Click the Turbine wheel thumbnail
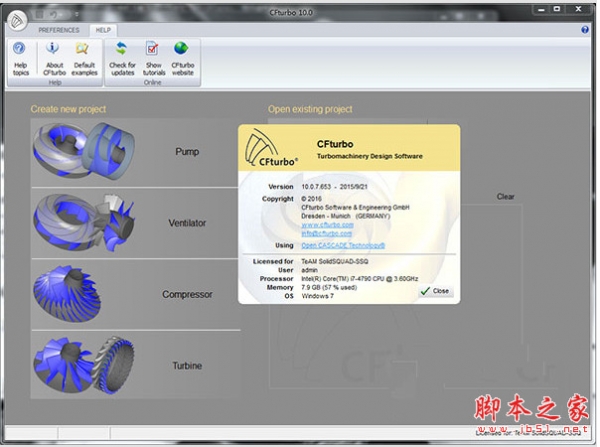600x447 pixels. pyautogui.click(x=84, y=365)
